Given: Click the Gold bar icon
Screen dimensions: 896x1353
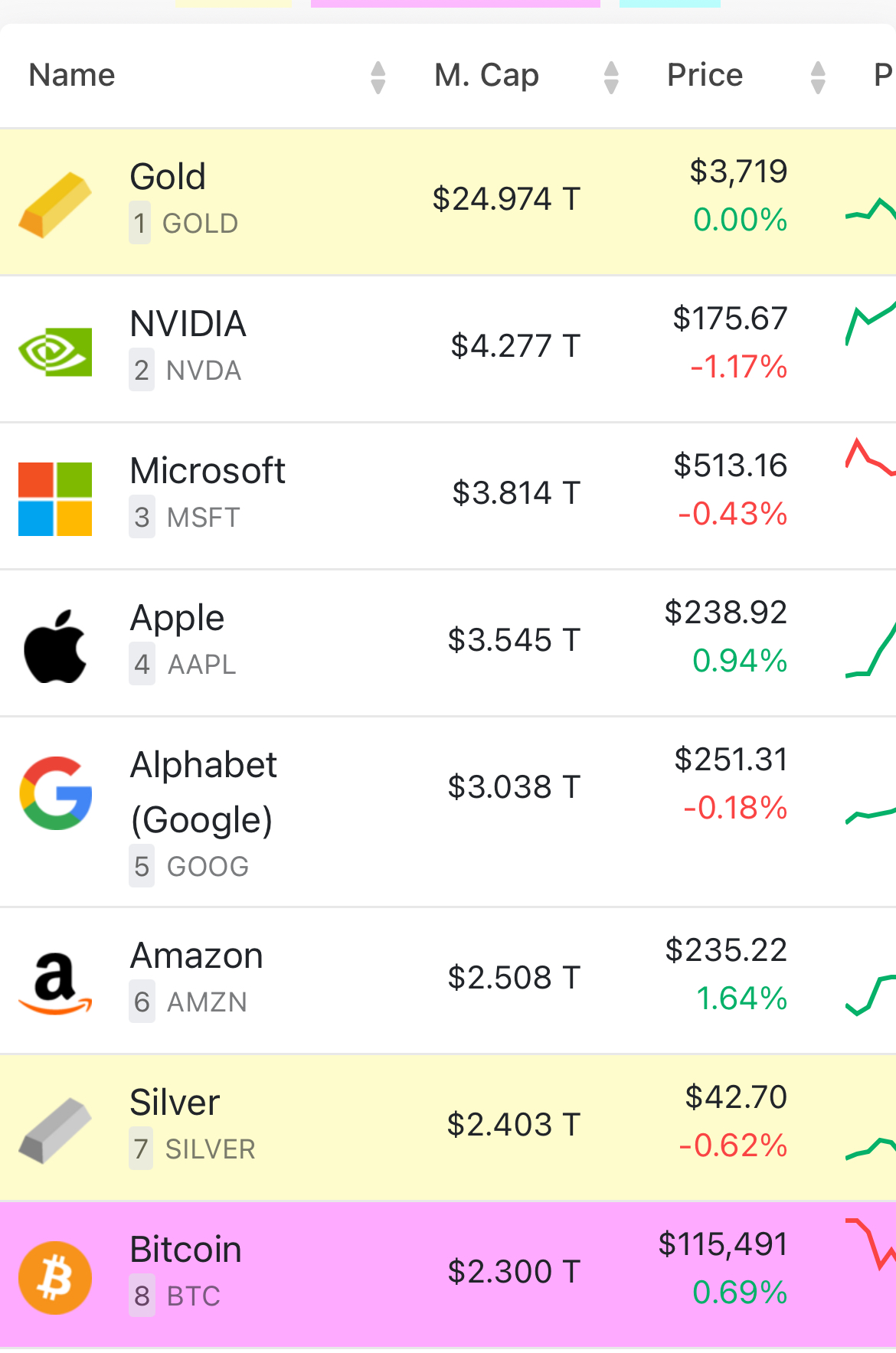Looking at the screenshot, I should pyautogui.click(x=55, y=204).
